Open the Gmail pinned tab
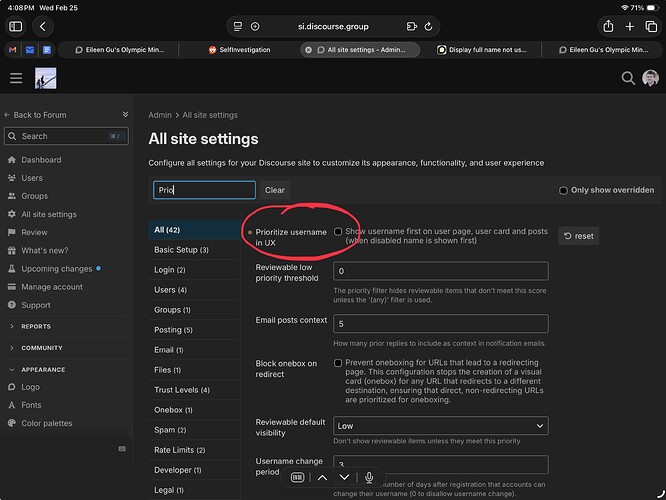Viewport: 666px width, 500px height. pyautogui.click(x=12, y=50)
